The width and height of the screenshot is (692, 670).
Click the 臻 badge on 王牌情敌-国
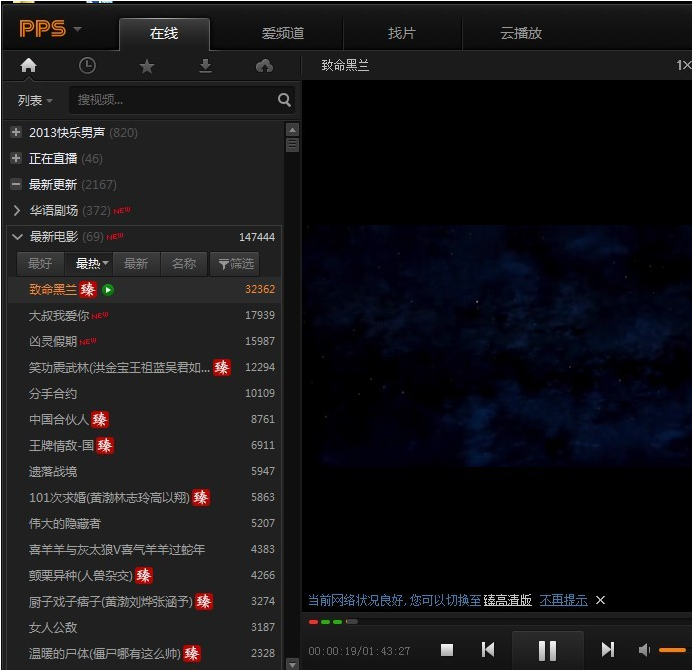pyautogui.click(x=105, y=445)
